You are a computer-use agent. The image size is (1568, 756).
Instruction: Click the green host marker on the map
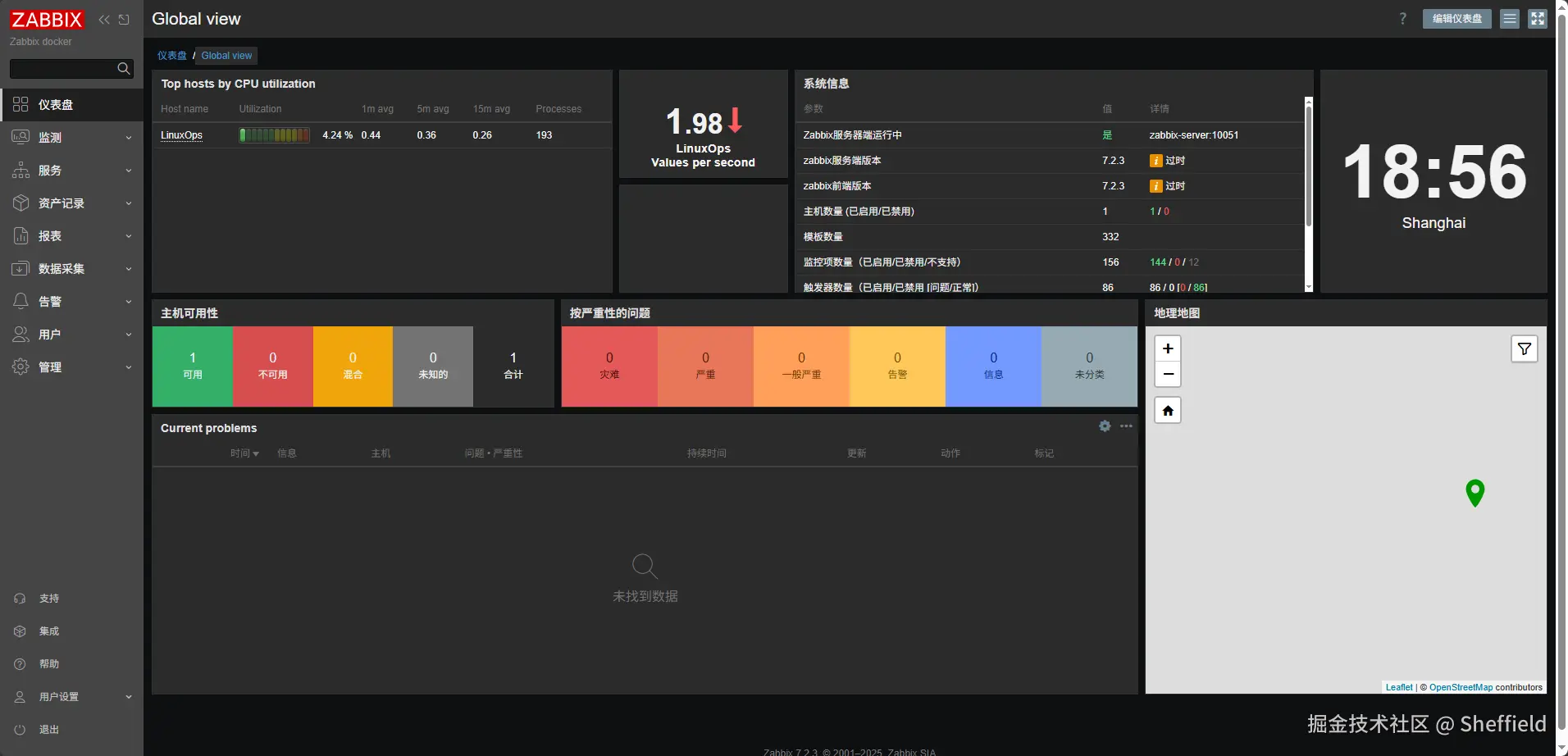pos(1475,492)
